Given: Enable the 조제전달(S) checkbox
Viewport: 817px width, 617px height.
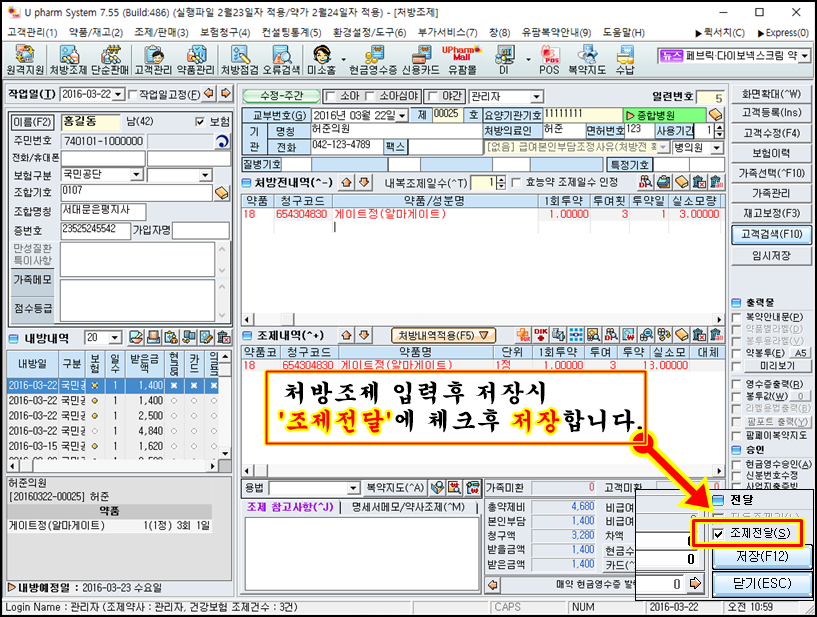Looking at the screenshot, I should click(719, 533).
